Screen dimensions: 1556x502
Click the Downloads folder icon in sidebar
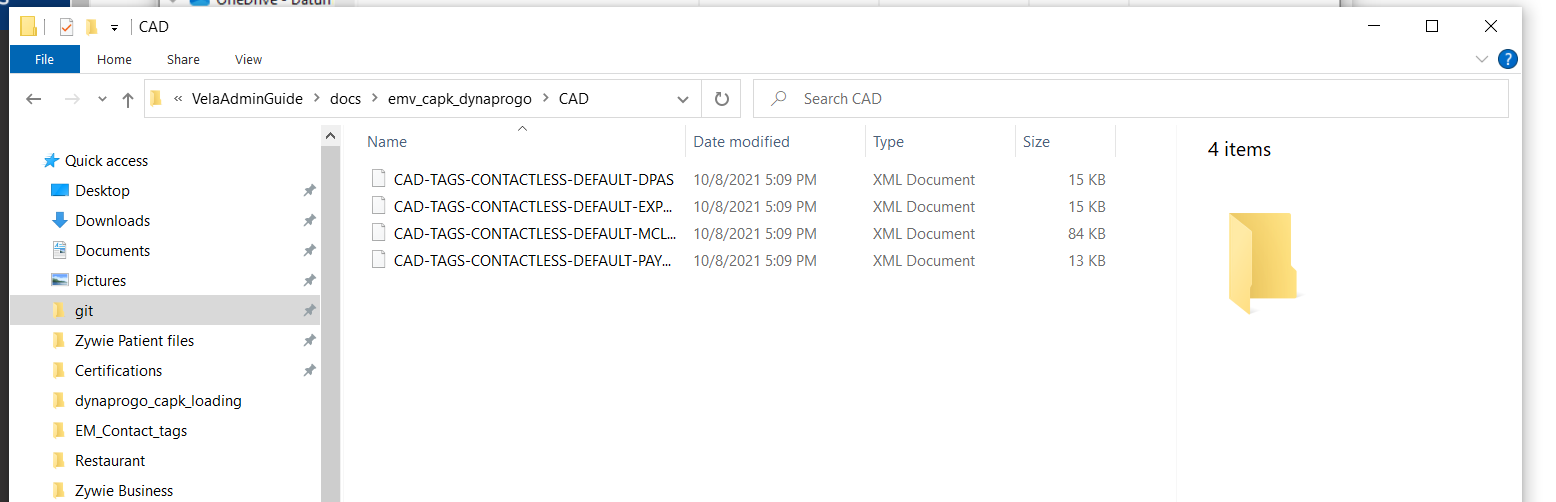[x=59, y=221]
